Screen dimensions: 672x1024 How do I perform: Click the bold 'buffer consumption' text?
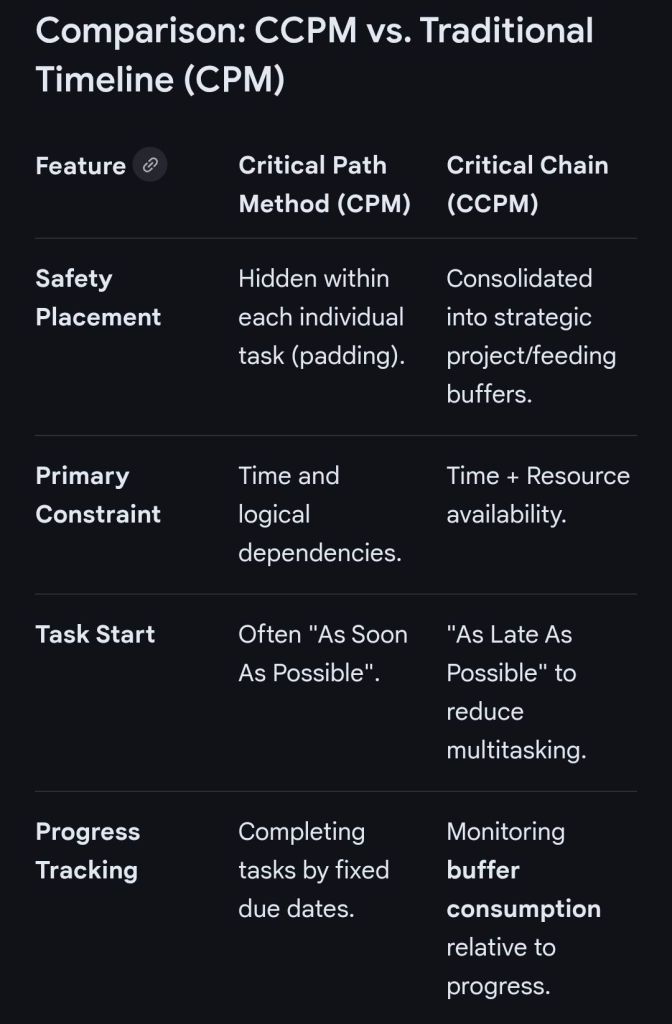pyautogui.click(x=523, y=890)
